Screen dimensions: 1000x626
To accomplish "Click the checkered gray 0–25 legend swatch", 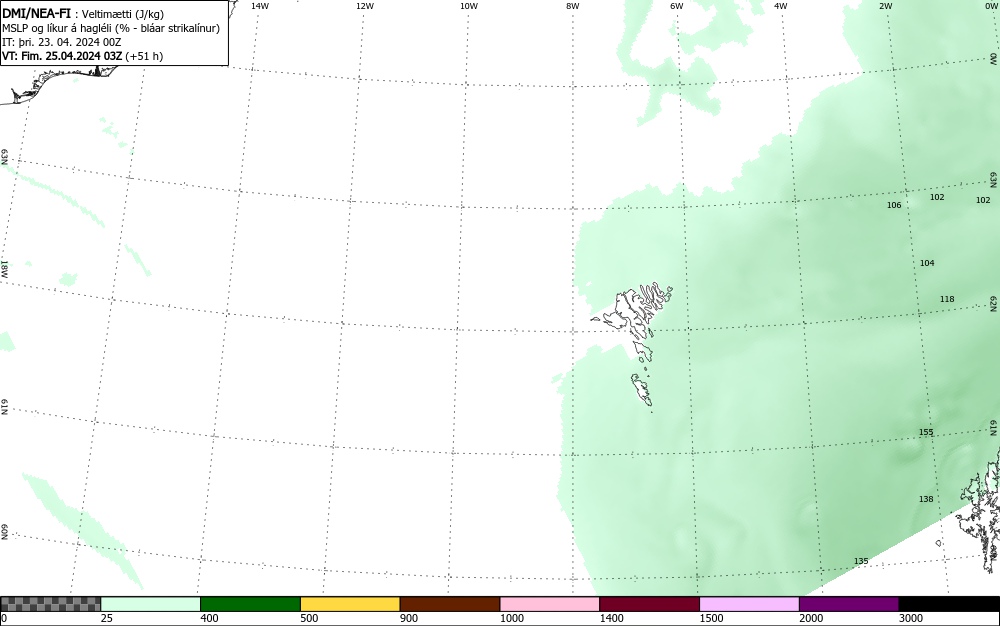I will click(50, 604).
